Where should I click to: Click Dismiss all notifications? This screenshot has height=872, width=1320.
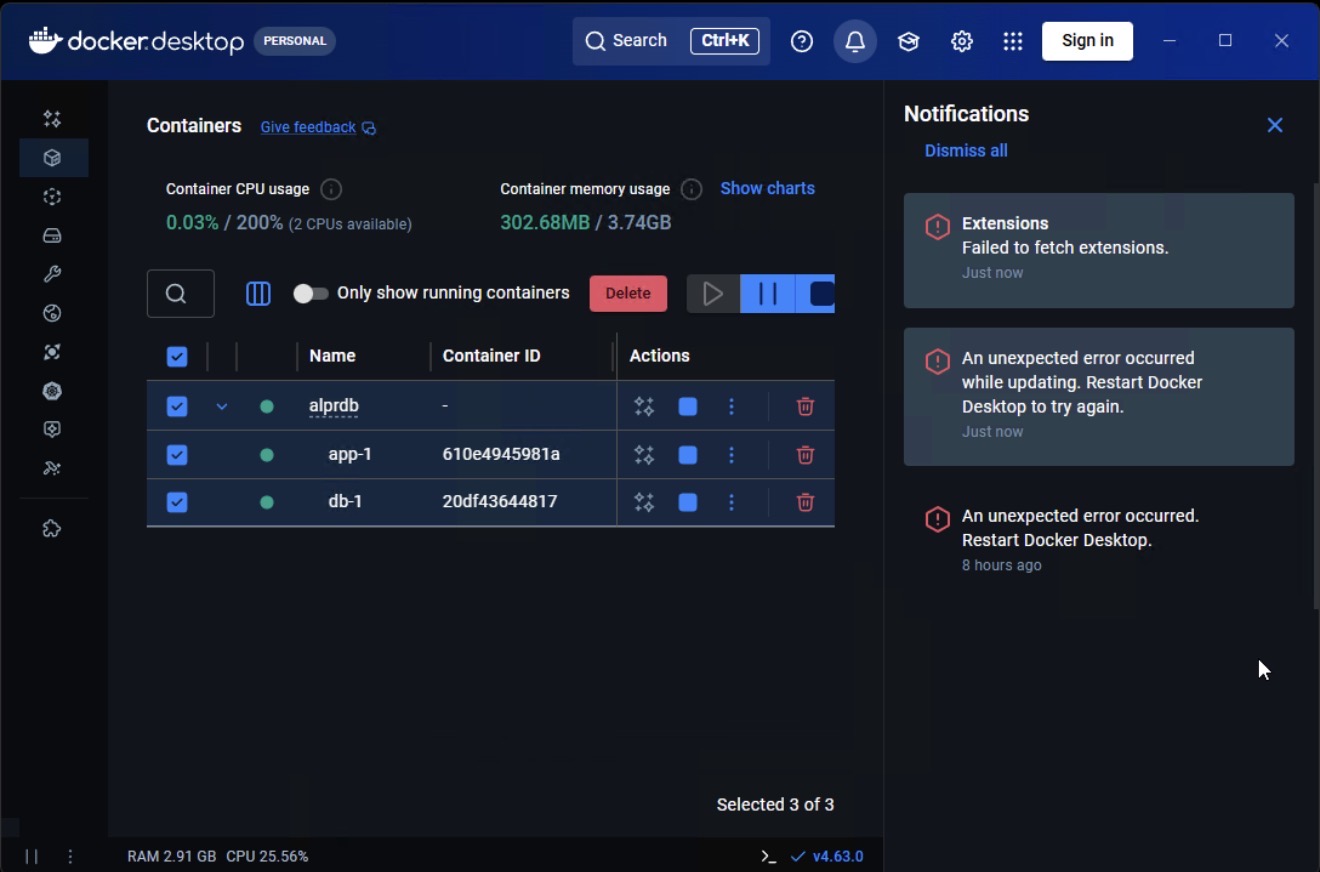coord(965,151)
